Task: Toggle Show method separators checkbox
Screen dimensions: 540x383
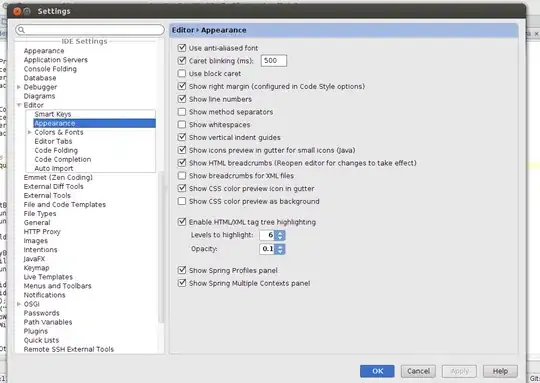Action: pos(182,112)
